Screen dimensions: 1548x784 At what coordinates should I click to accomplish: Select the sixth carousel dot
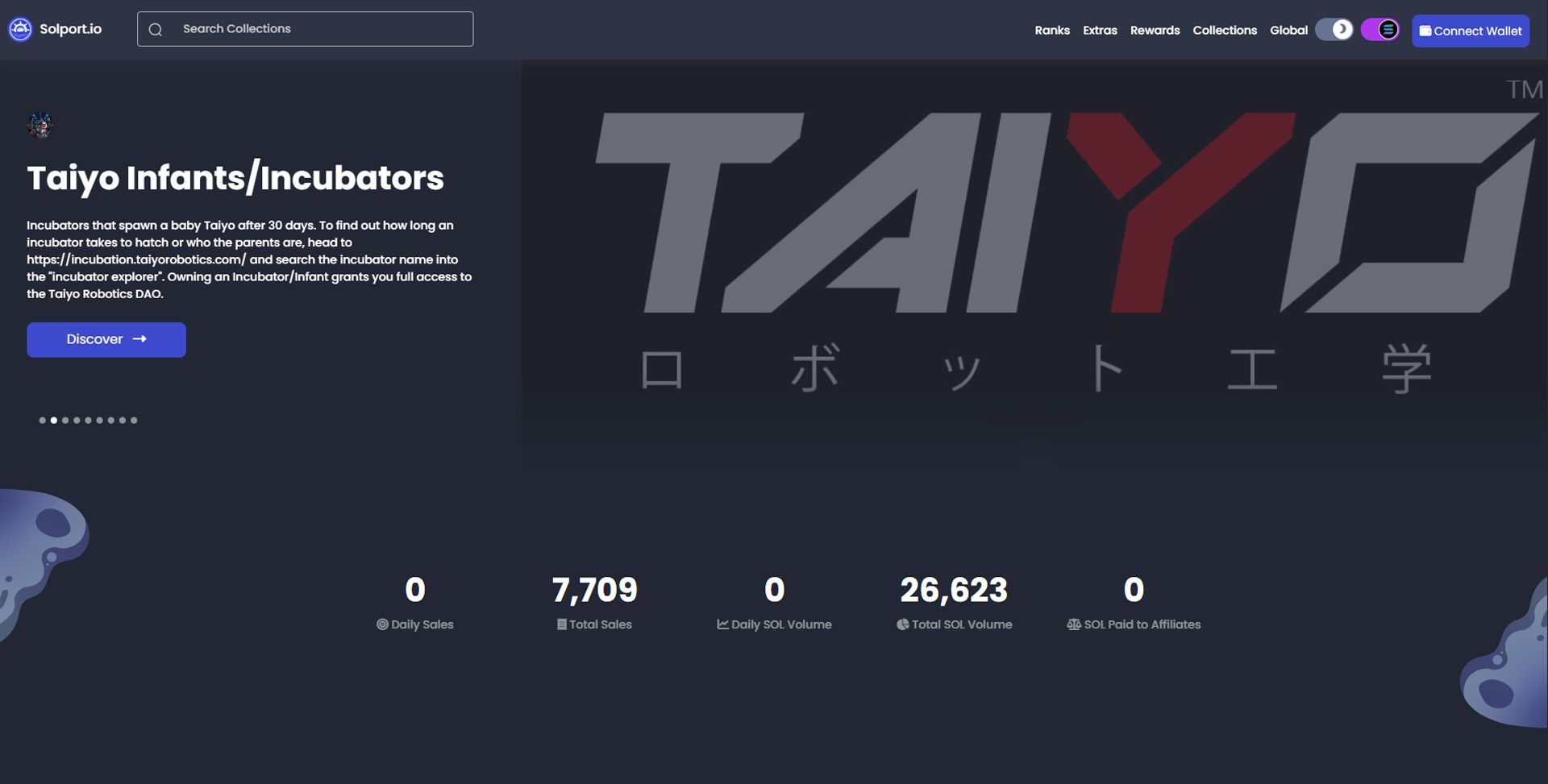tap(100, 421)
